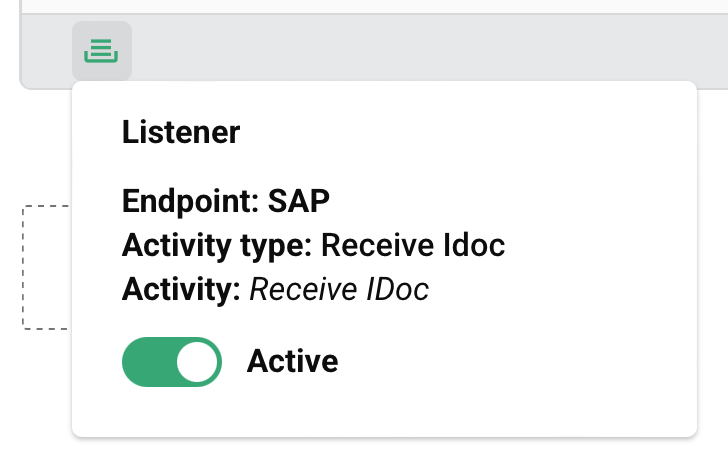Open the italic "Receive IDoc" activity
The image size is (728, 454).
click(339, 290)
